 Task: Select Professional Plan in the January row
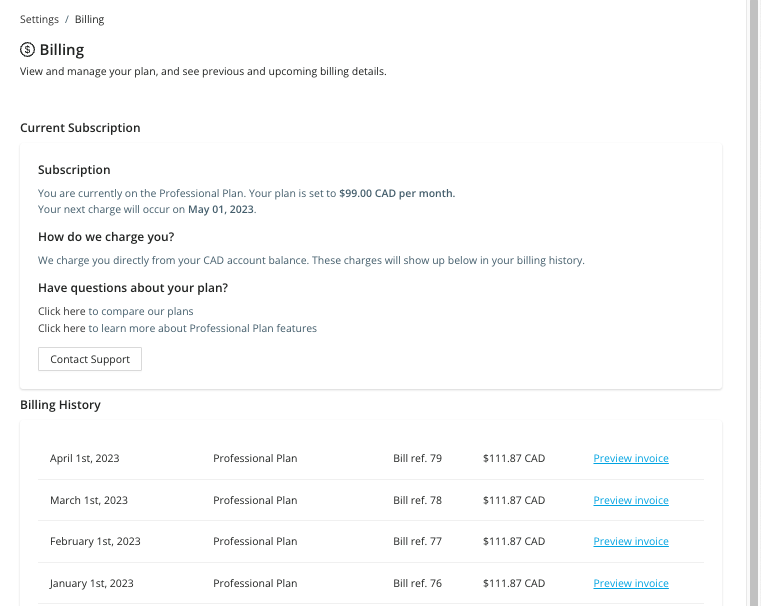255,583
